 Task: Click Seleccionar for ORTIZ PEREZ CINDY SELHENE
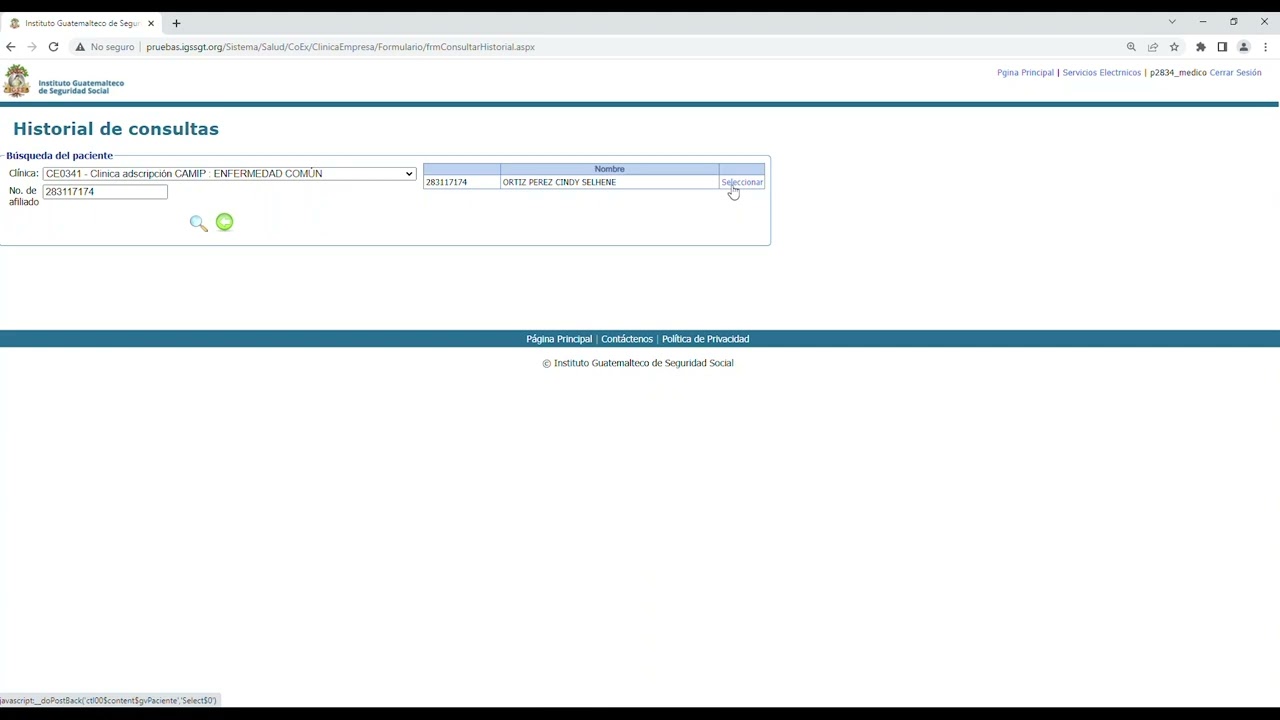(742, 182)
